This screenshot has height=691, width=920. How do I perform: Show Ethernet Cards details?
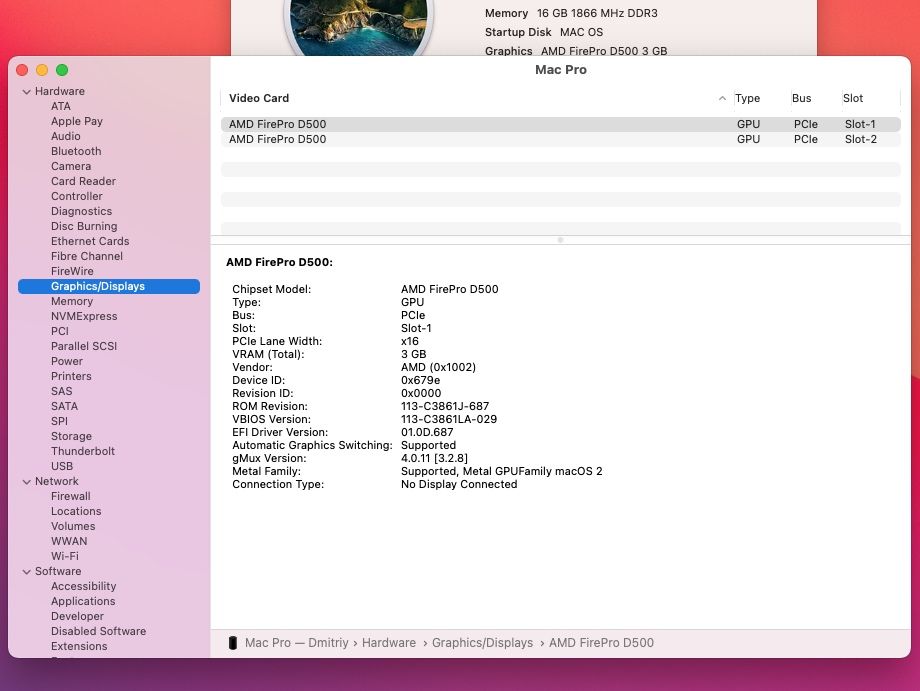pos(90,241)
